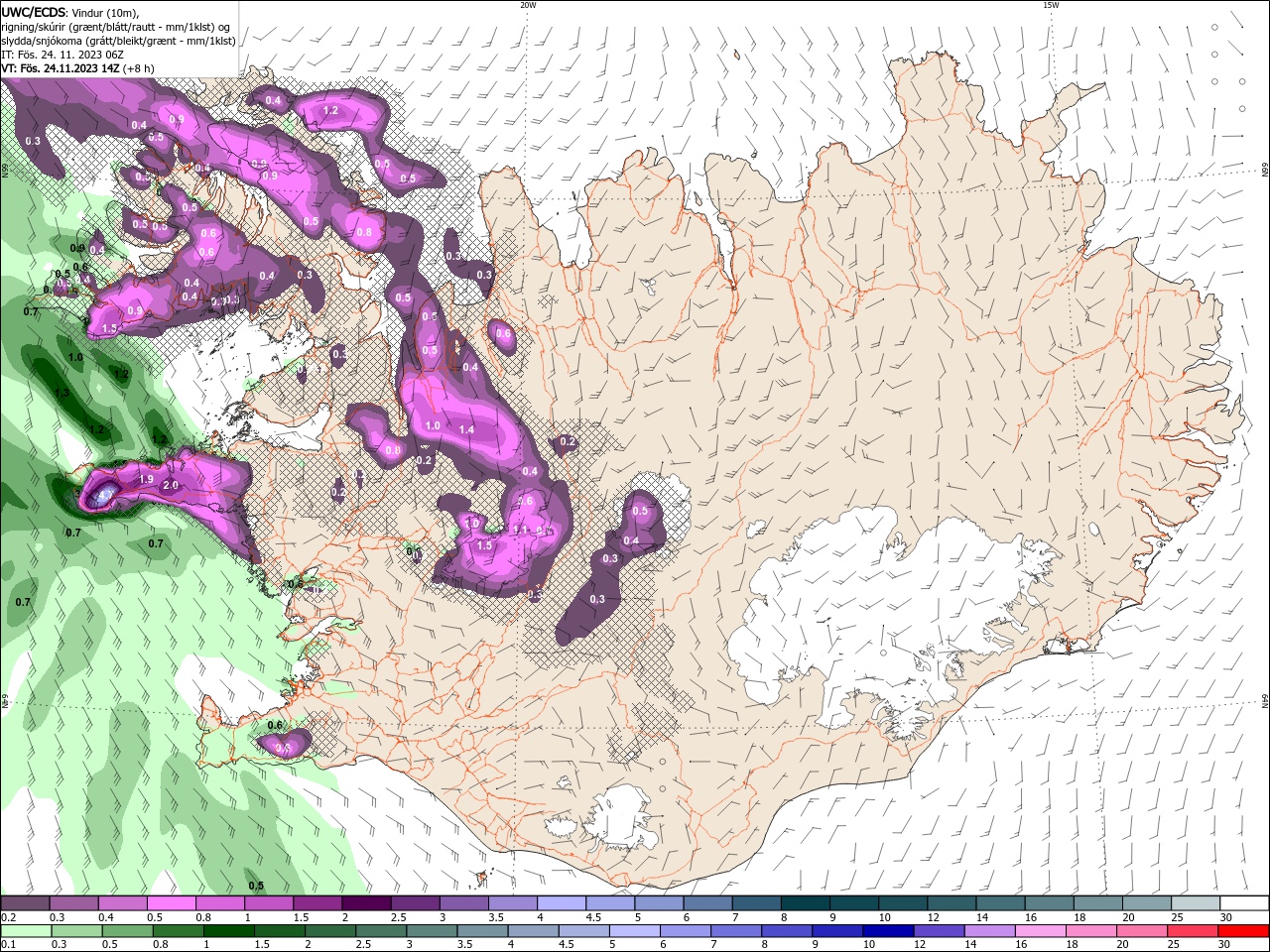Pick the lower legend swatch between 18 and 20
Image resolution: width=1270 pixels, height=952 pixels.
[x=1091, y=931]
